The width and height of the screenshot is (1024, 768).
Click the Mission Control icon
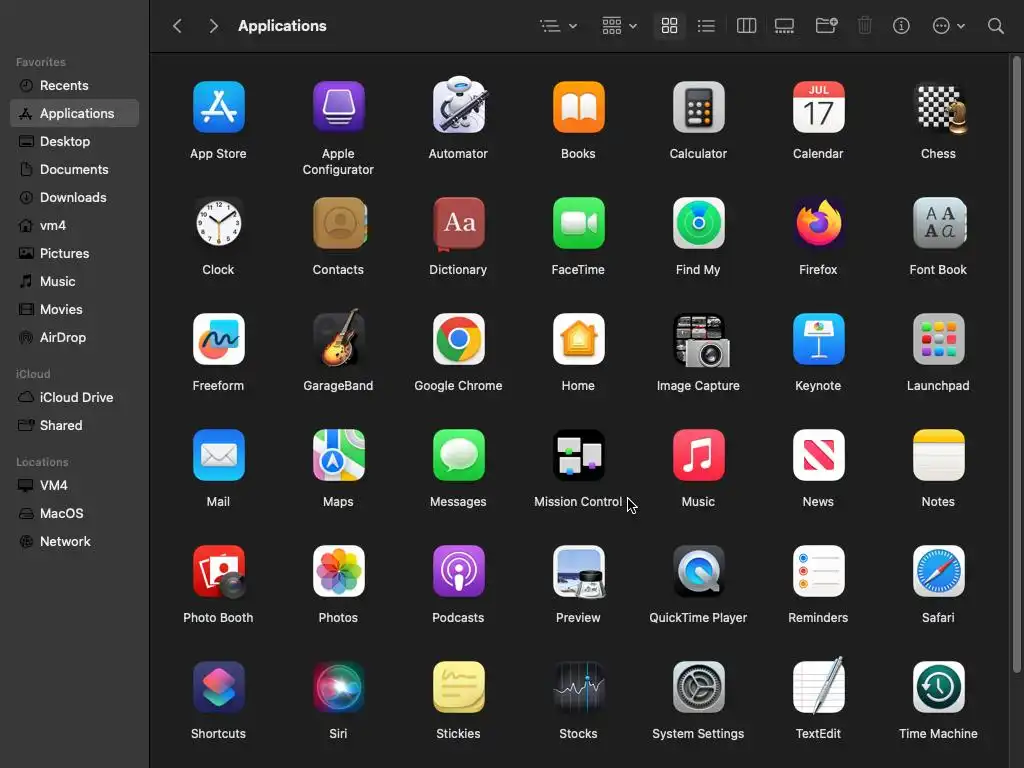point(579,455)
